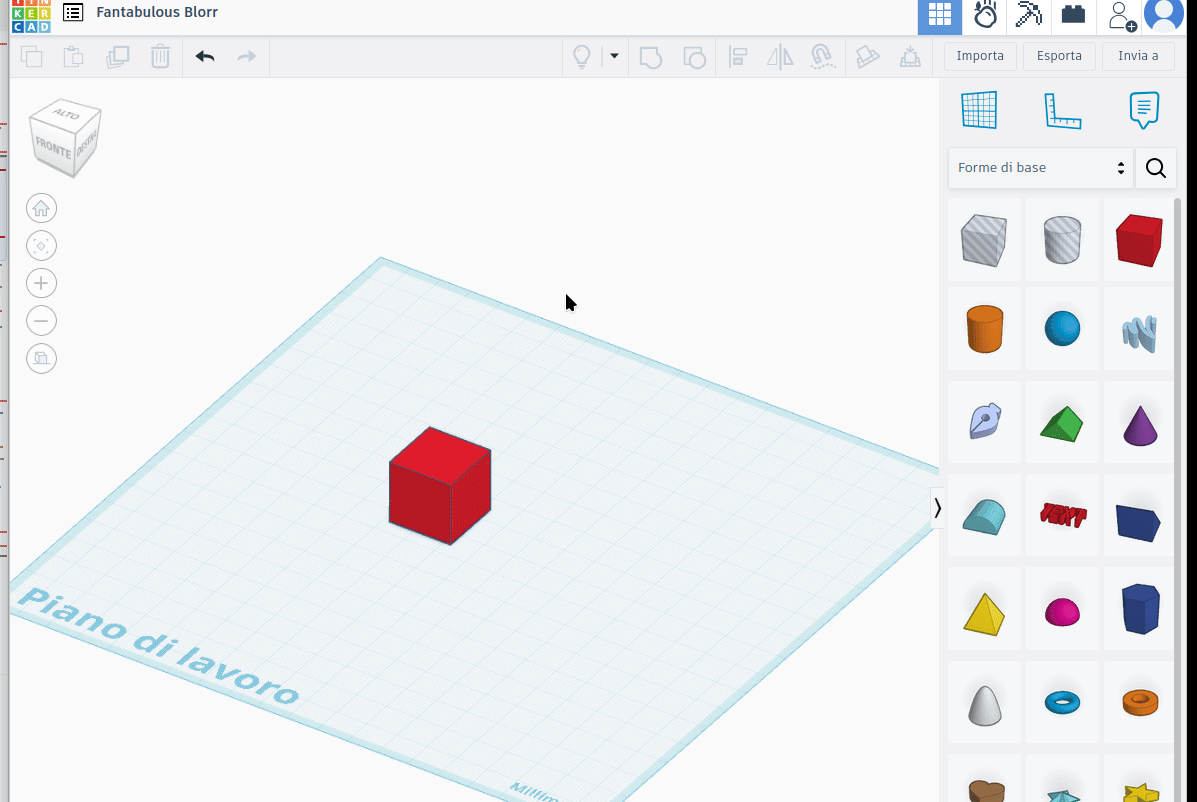
Task: Select the dark blue polygon shape
Action: click(1141, 609)
